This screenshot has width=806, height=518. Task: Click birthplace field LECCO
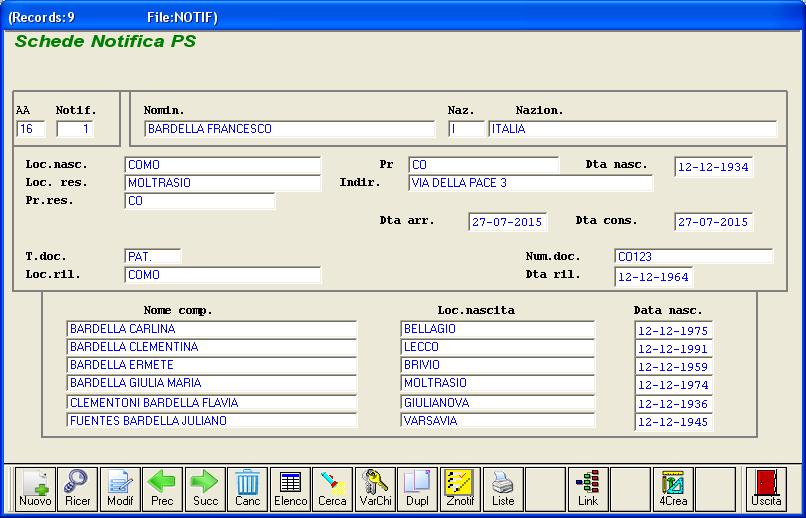pos(498,347)
